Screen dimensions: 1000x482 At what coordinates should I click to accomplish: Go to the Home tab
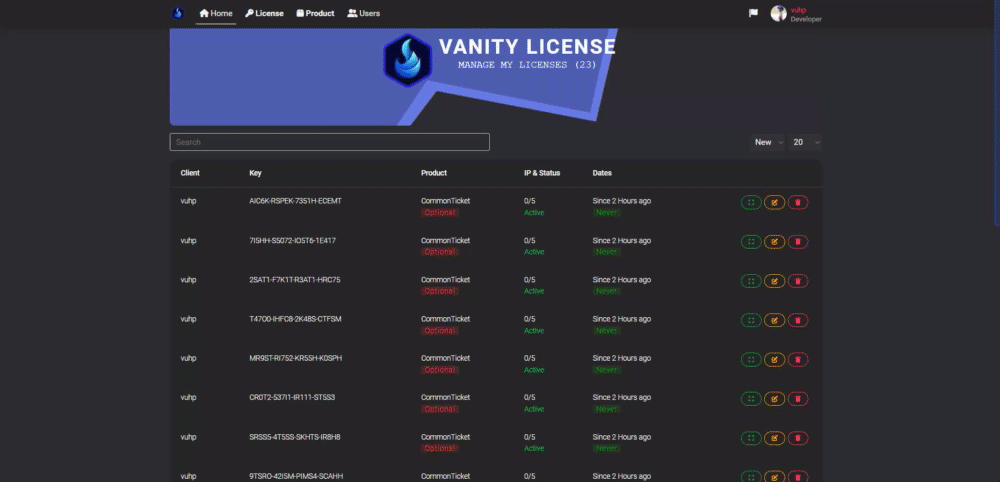[216, 13]
